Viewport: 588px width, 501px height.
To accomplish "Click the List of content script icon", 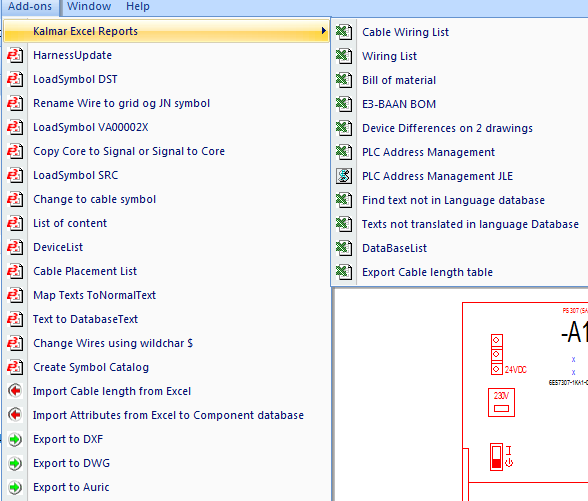I will [x=15, y=224].
